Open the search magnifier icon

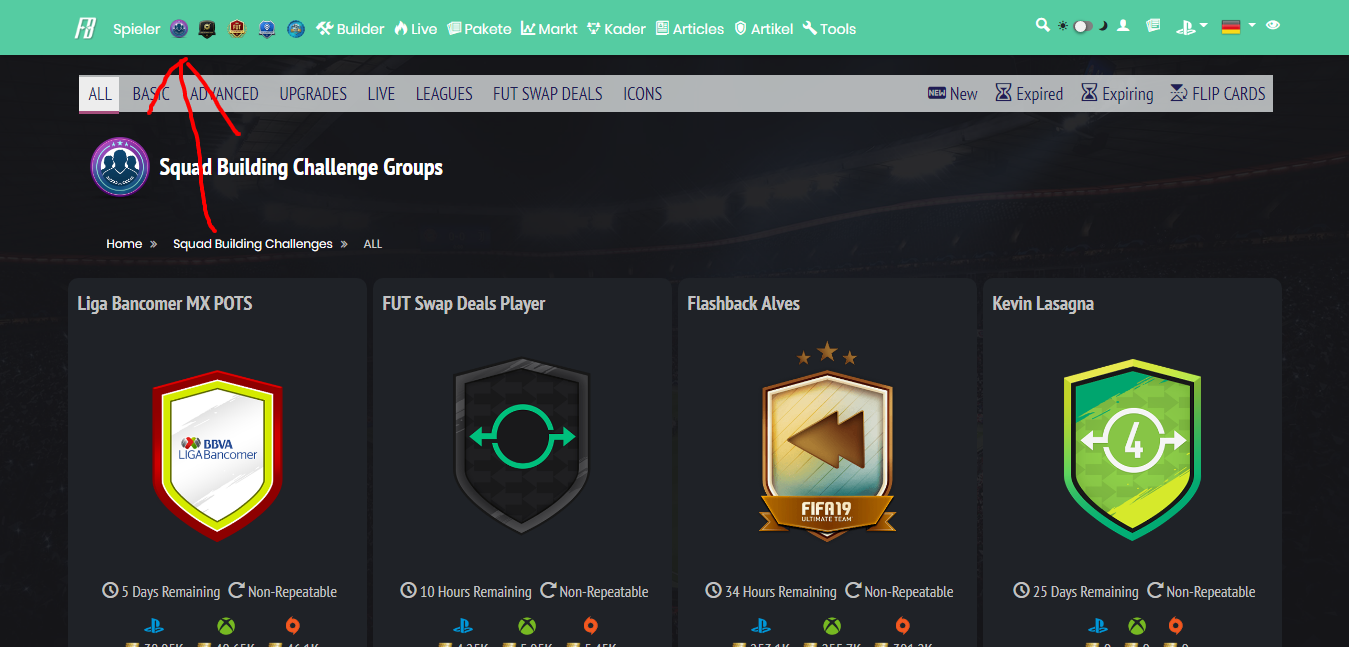point(1043,26)
